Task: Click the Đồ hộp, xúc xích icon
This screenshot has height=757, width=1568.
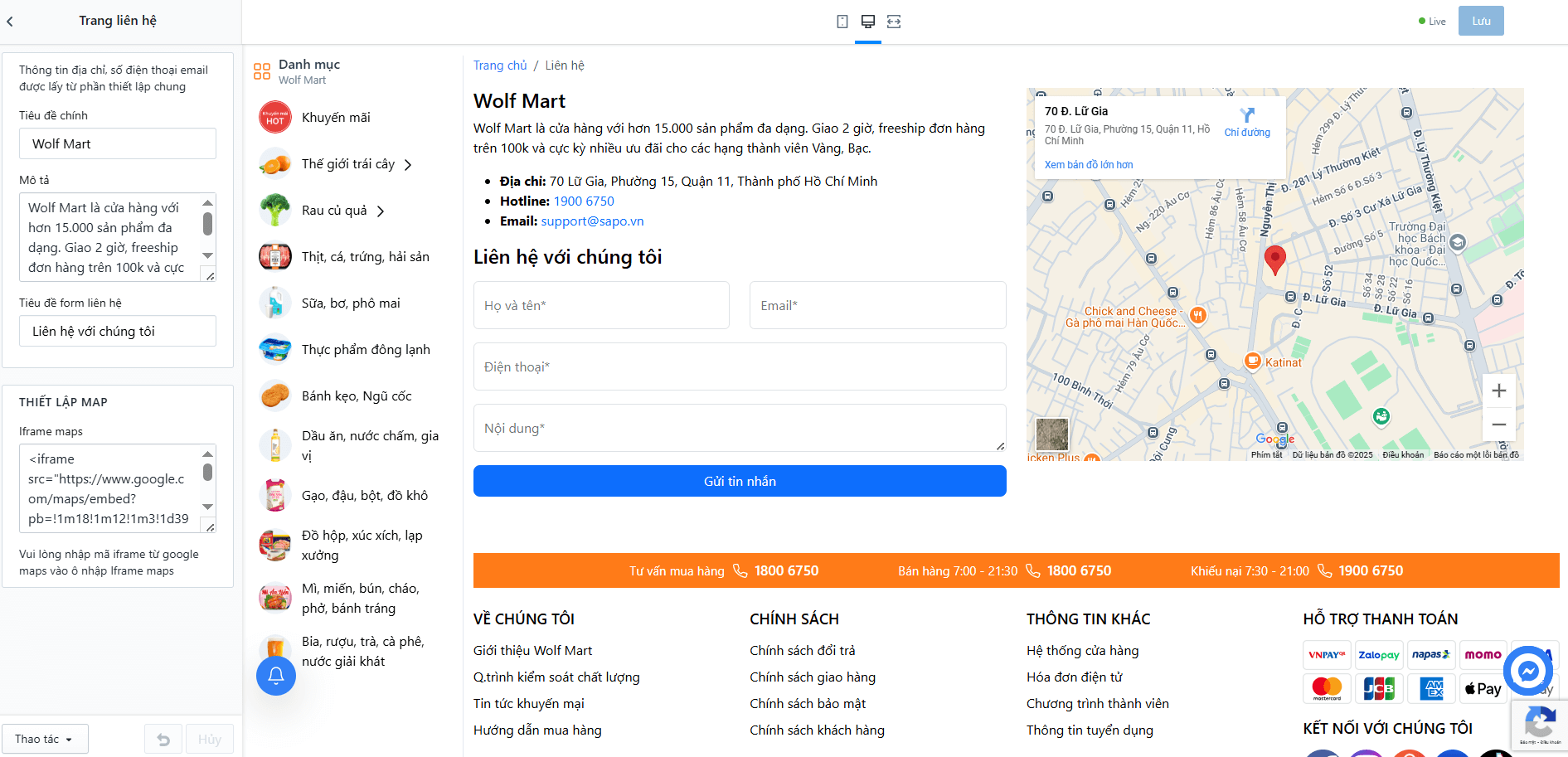Action: pyautogui.click(x=275, y=546)
